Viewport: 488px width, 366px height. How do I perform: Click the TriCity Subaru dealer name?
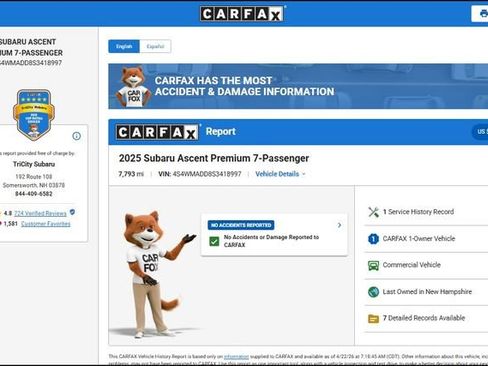tap(34, 164)
